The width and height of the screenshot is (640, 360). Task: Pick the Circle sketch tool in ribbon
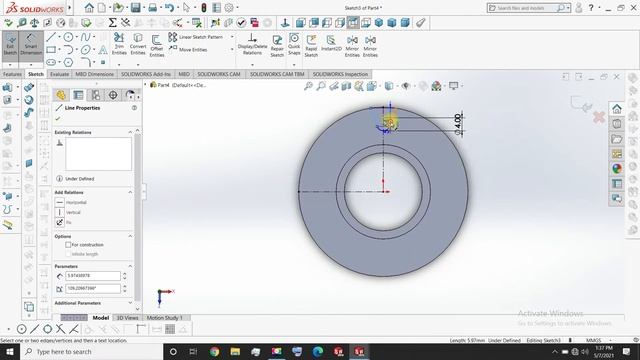[68, 37]
